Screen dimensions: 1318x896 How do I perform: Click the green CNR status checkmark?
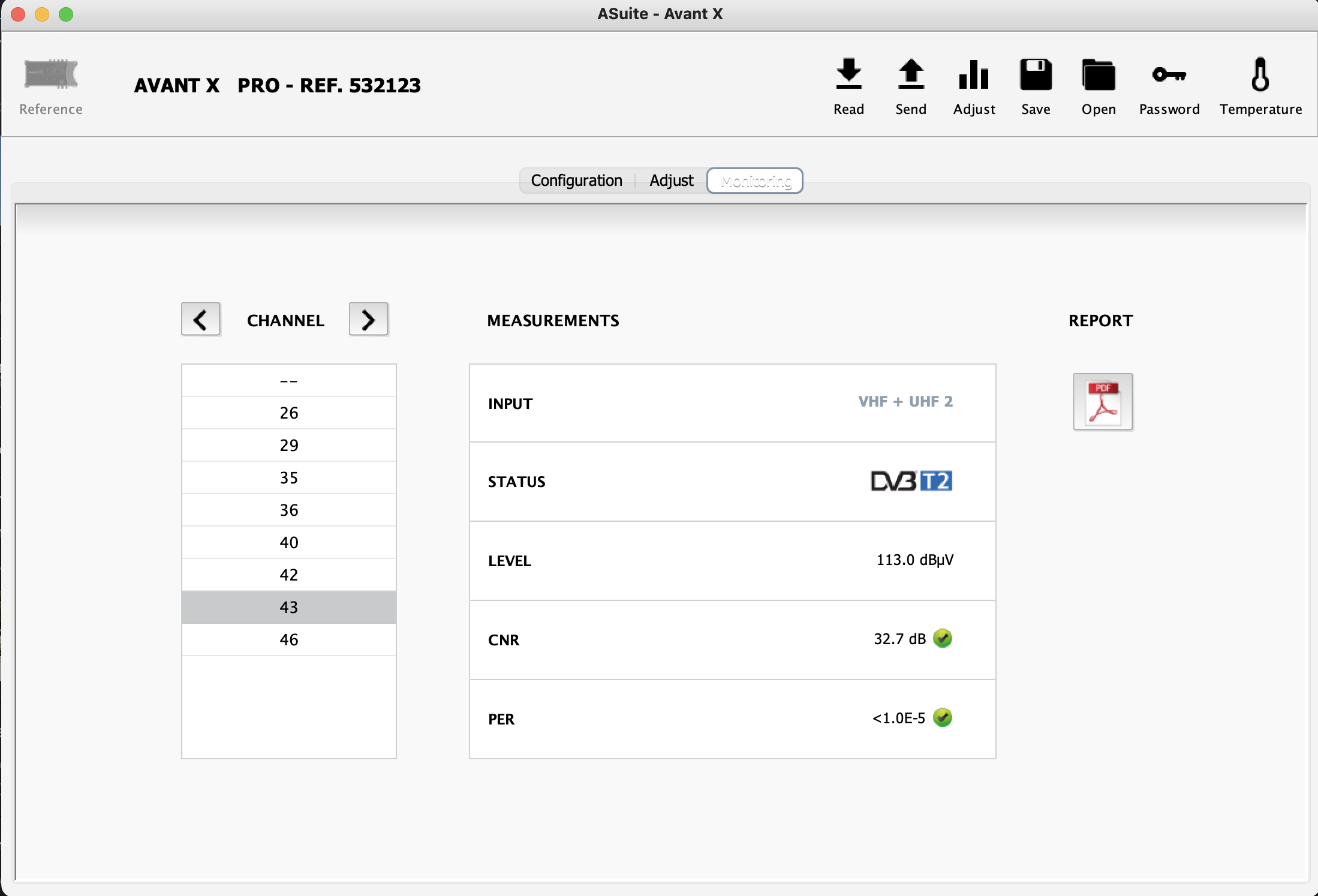943,638
